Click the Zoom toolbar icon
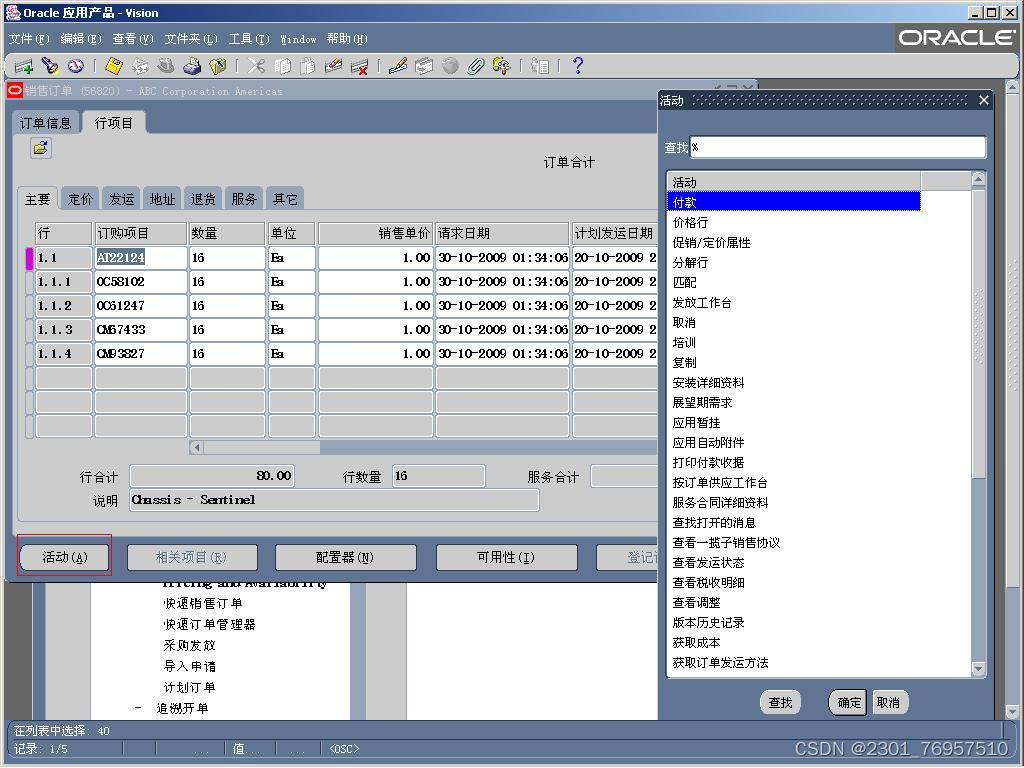 point(424,66)
